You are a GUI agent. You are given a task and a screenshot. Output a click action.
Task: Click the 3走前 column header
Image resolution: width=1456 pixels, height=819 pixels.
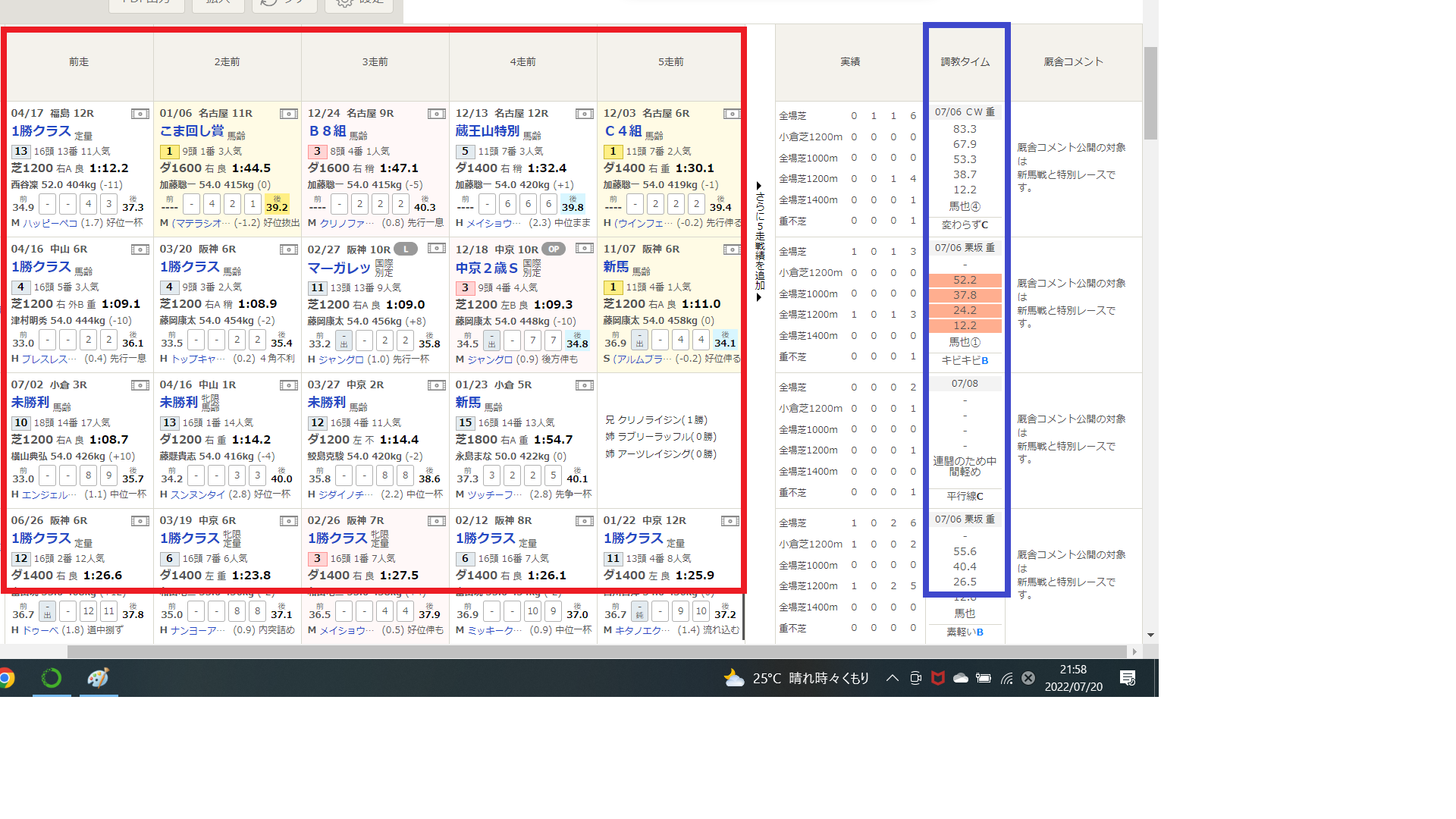point(375,62)
